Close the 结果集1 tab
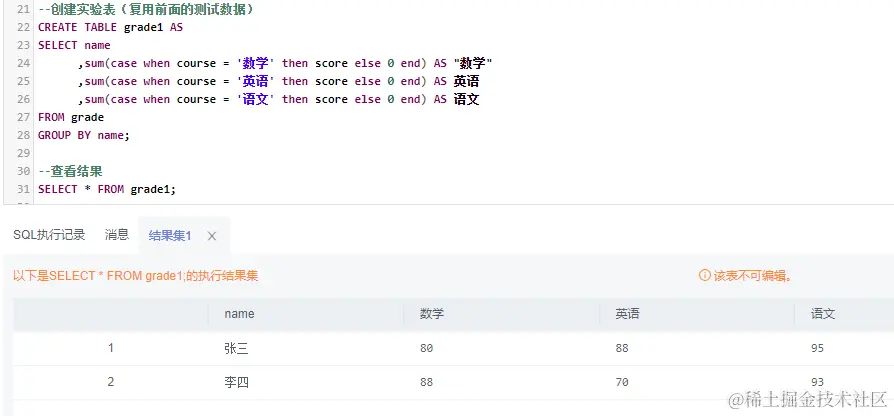 coord(212,236)
